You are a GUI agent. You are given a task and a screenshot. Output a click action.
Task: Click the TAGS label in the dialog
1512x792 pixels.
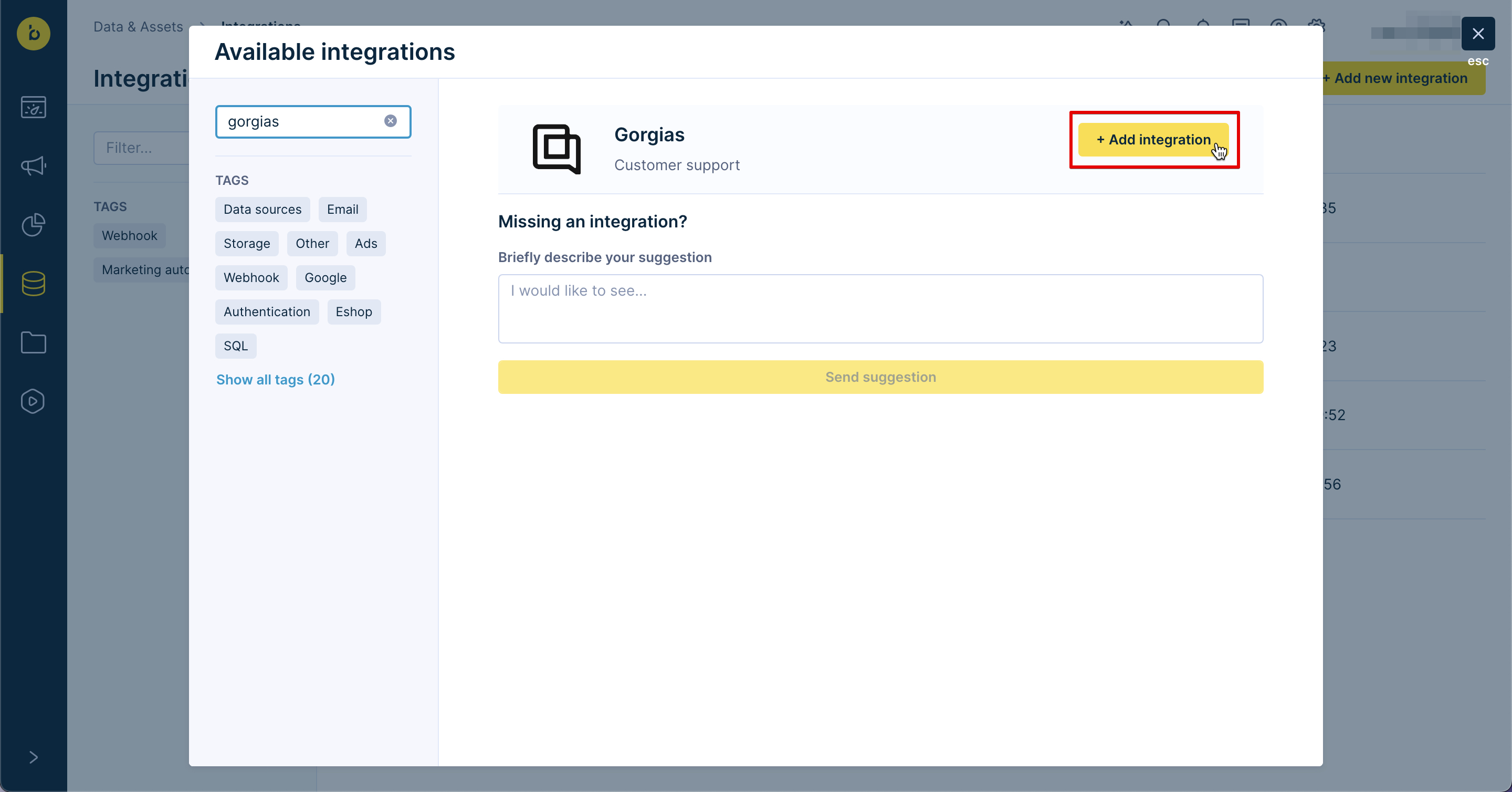click(232, 180)
